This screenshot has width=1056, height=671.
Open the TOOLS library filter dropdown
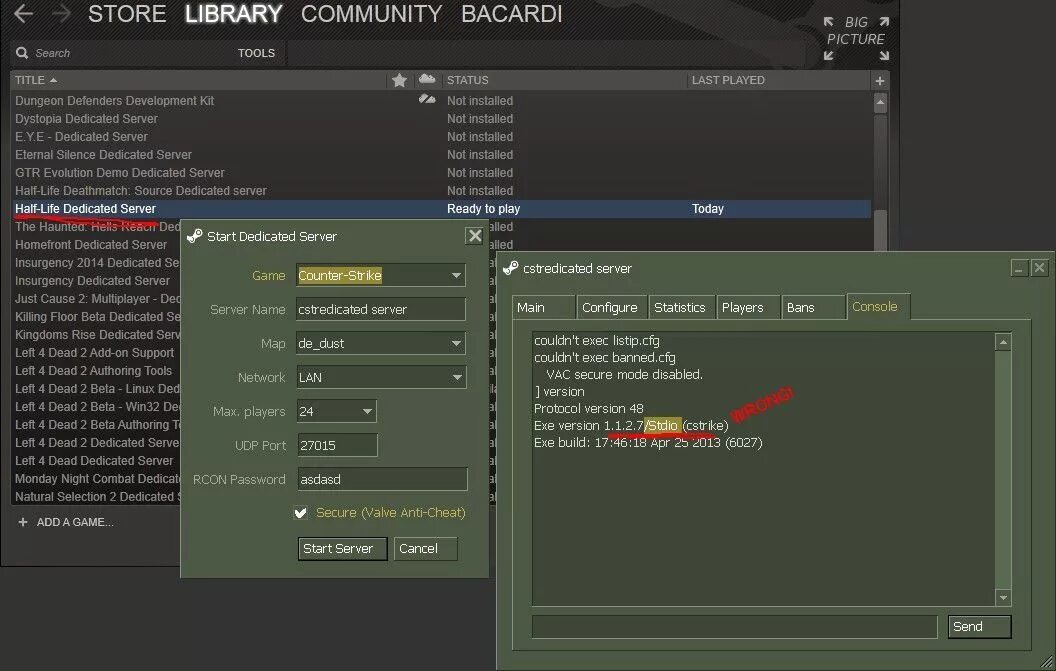pos(256,53)
